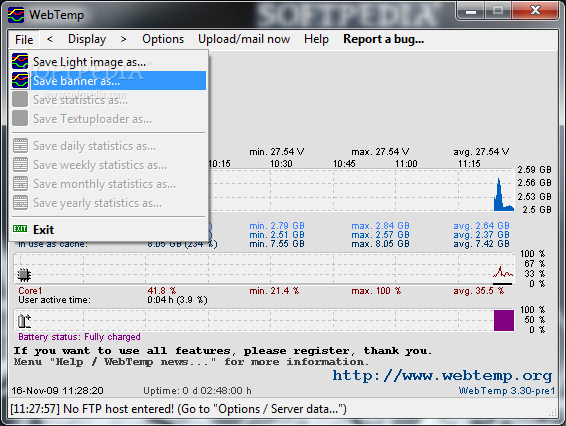This screenshot has width=566, height=426.
Task: Click the 41.8 % Core1 current value
Action: tap(161, 291)
